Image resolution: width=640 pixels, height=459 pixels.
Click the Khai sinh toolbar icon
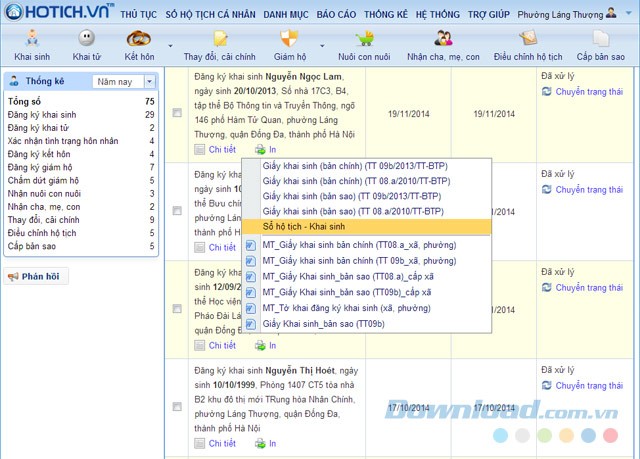31,41
